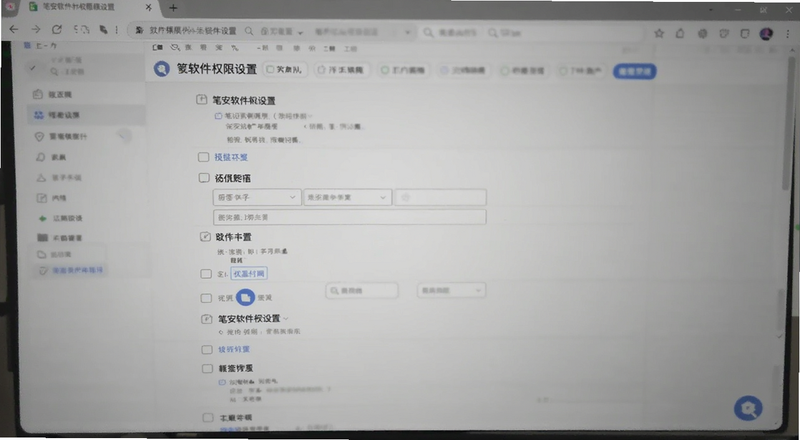Expand the second dropdown in the row of fields
The width and height of the screenshot is (800, 440).
pos(347,198)
